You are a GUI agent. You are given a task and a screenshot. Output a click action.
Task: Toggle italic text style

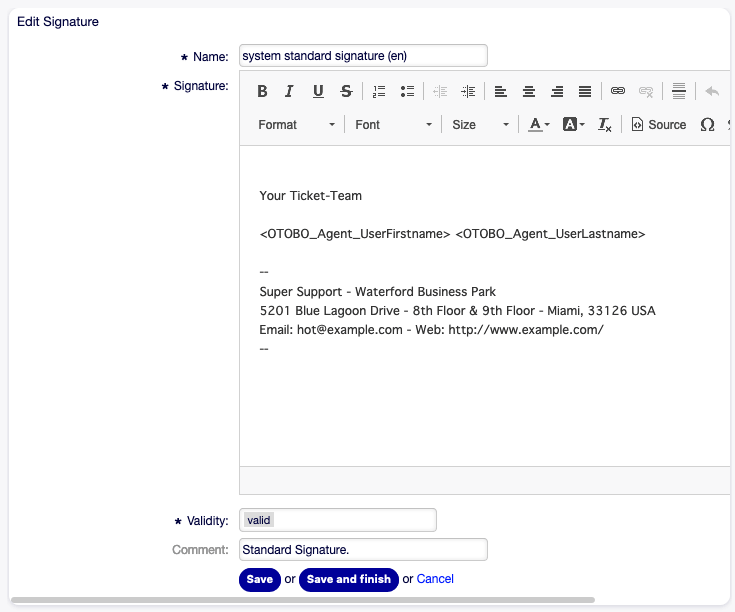290,91
